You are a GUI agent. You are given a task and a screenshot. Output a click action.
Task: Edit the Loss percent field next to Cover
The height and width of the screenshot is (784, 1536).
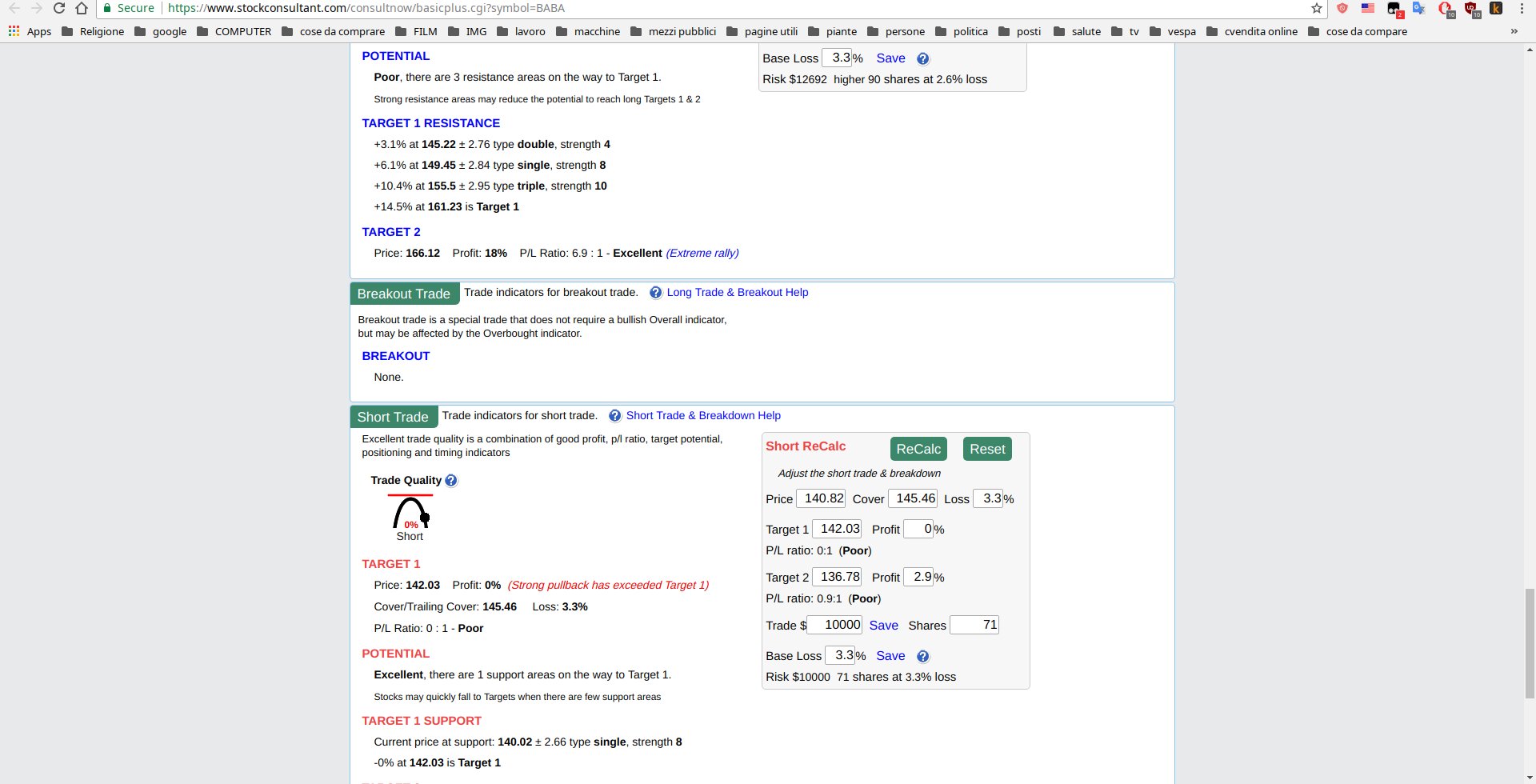988,498
